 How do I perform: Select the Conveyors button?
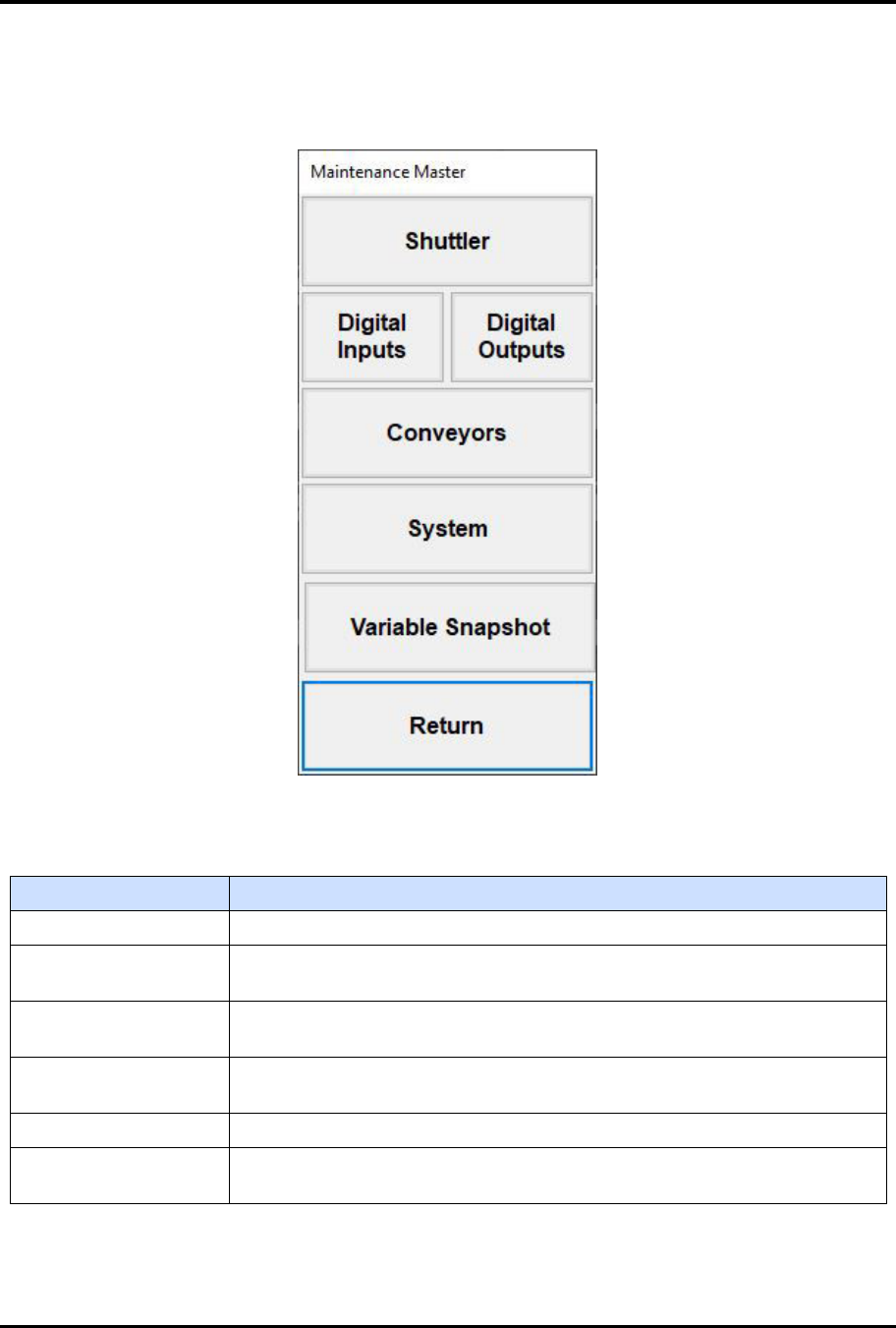(x=447, y=433)
